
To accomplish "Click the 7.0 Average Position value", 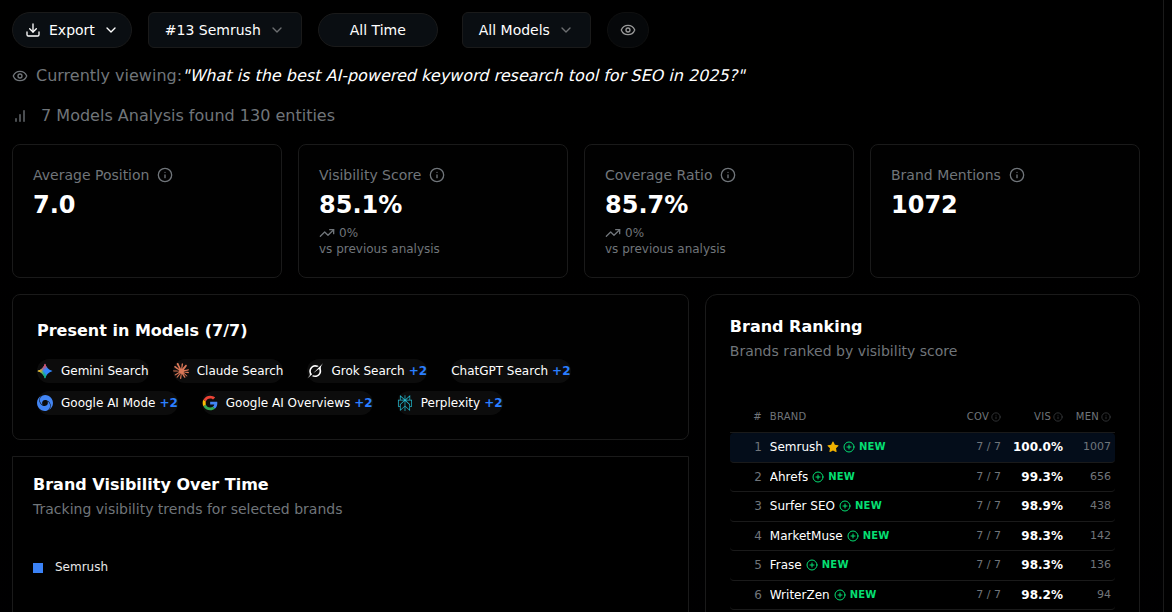I will pyautogui.click(x=55, y=205).
